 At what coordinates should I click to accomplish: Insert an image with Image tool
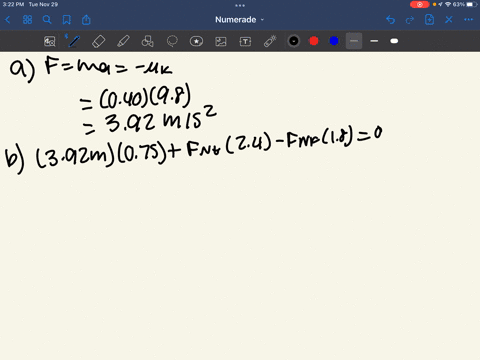(x=221, y=41)
